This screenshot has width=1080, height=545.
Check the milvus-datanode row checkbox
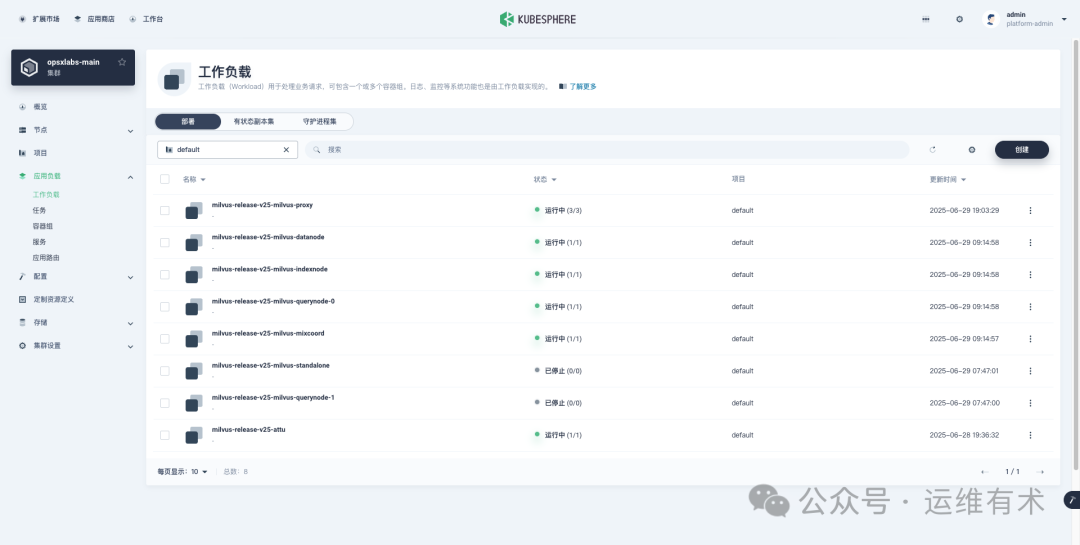tap(165, 243)
